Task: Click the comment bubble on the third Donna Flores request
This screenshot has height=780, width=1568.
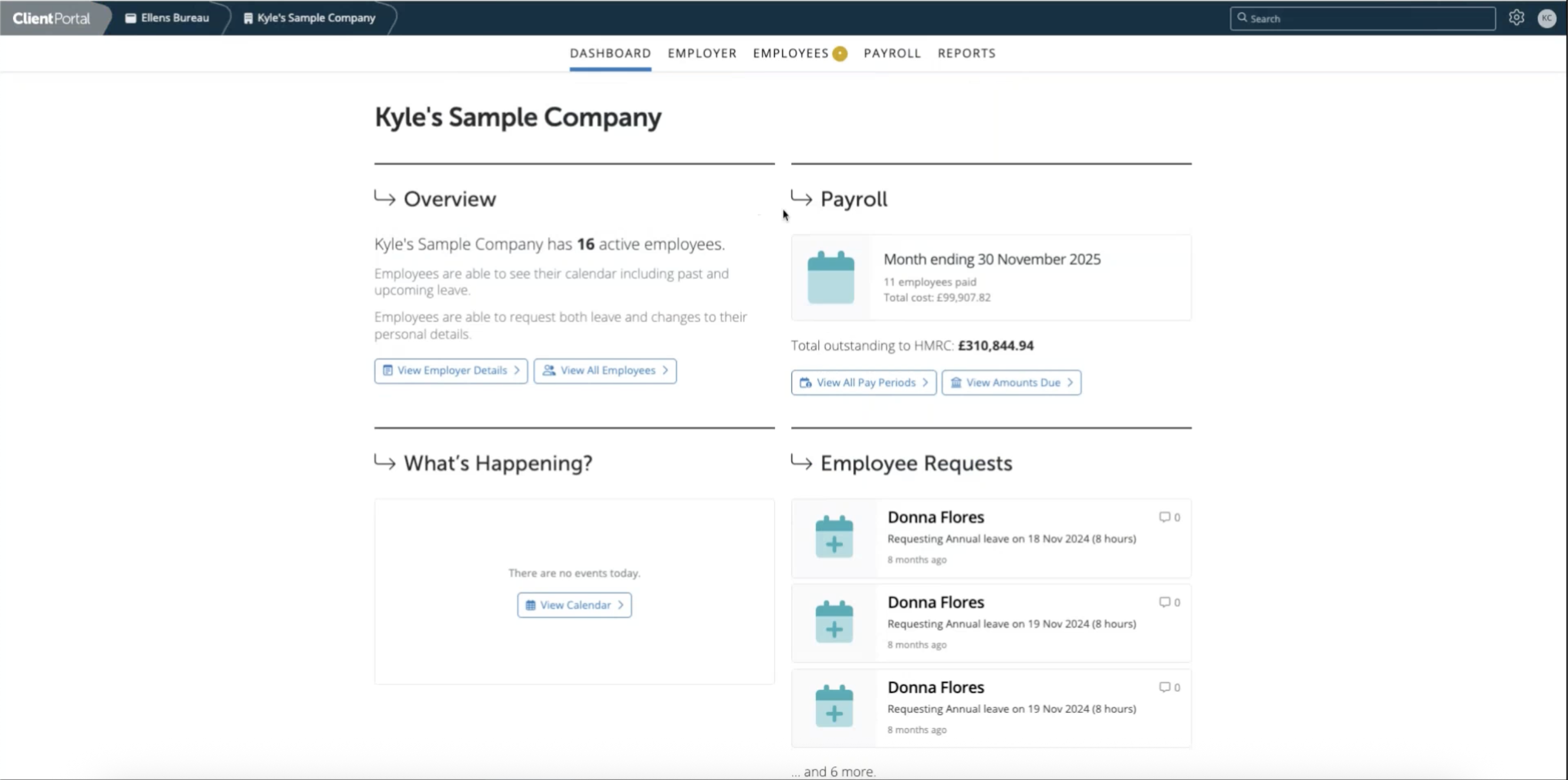Action: click(1164, 687)
